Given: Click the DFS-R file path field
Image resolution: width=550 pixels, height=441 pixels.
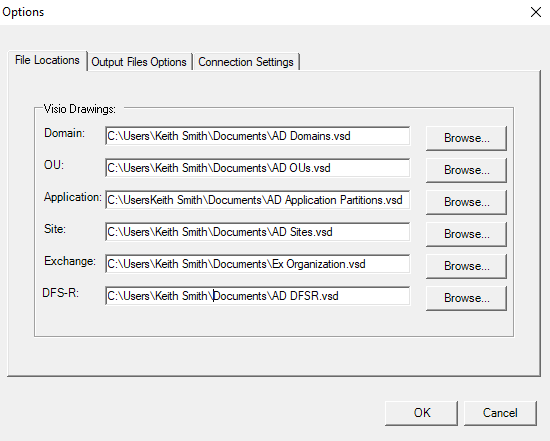Looking at the screenshot, I should point(257,296).
